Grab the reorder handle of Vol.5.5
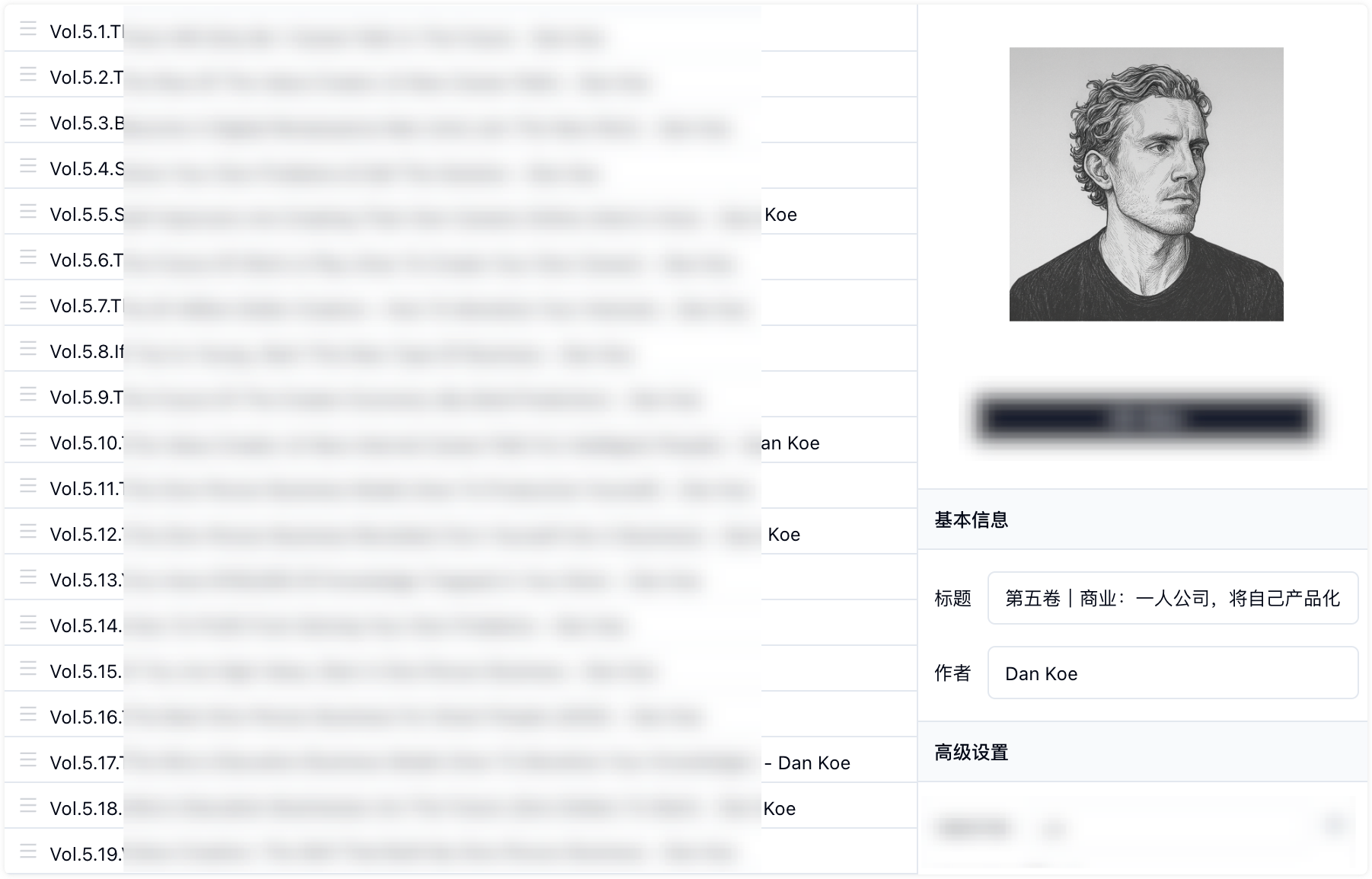 coord(28,212)
